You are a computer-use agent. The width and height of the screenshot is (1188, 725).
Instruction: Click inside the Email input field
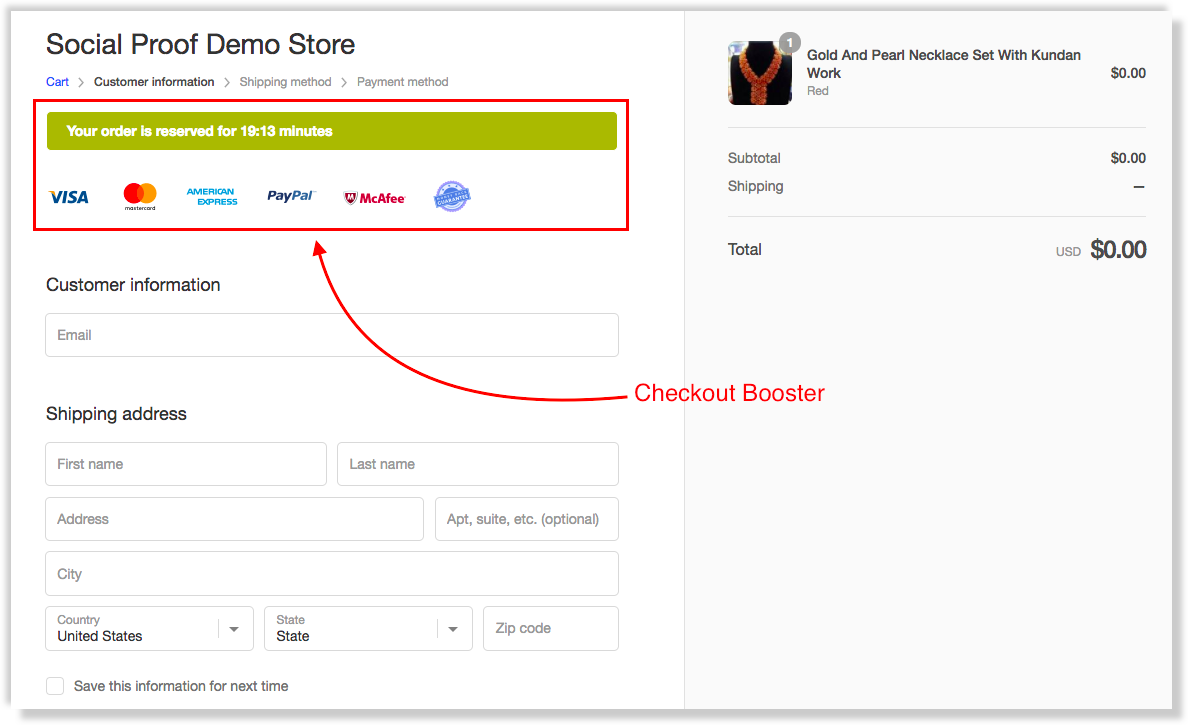click(331, 334)
